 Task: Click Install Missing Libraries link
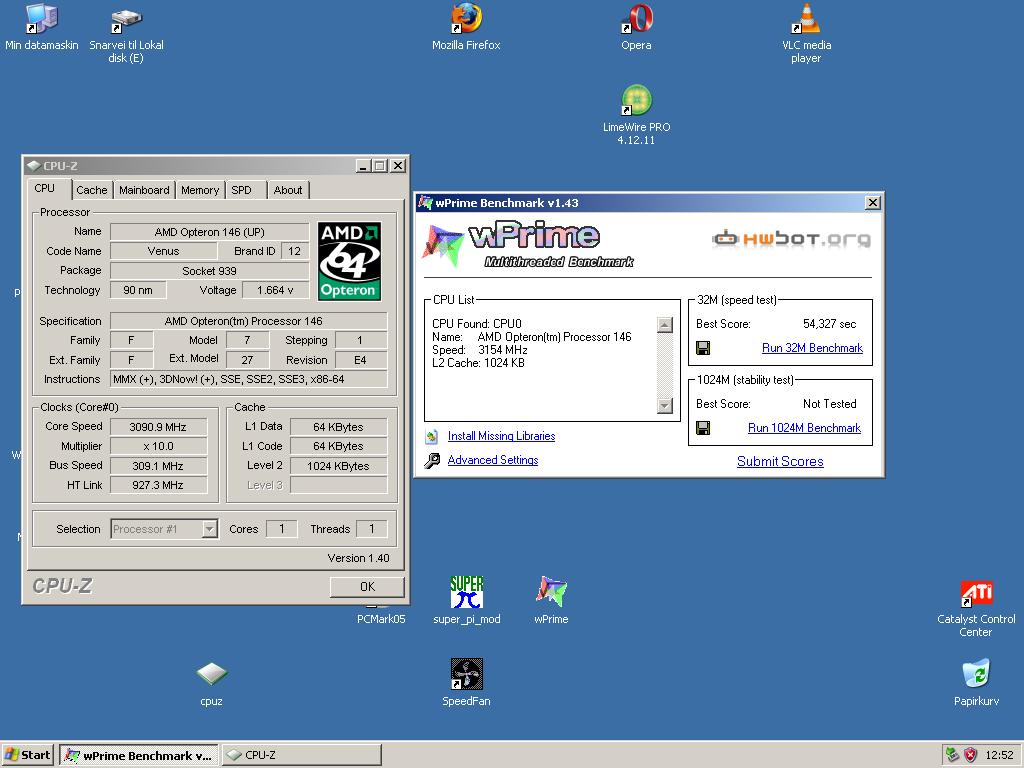pyautogui.click(x=502, y=436)
